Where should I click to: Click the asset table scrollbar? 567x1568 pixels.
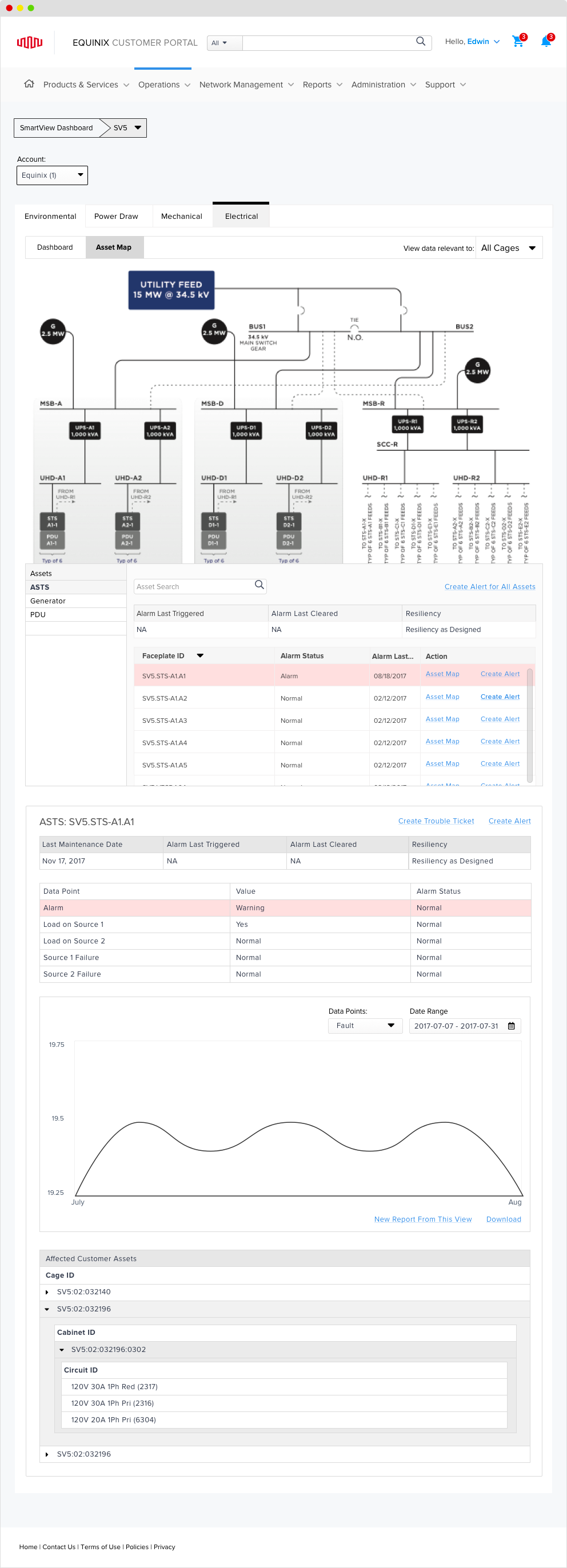click(x=530, y=726)
